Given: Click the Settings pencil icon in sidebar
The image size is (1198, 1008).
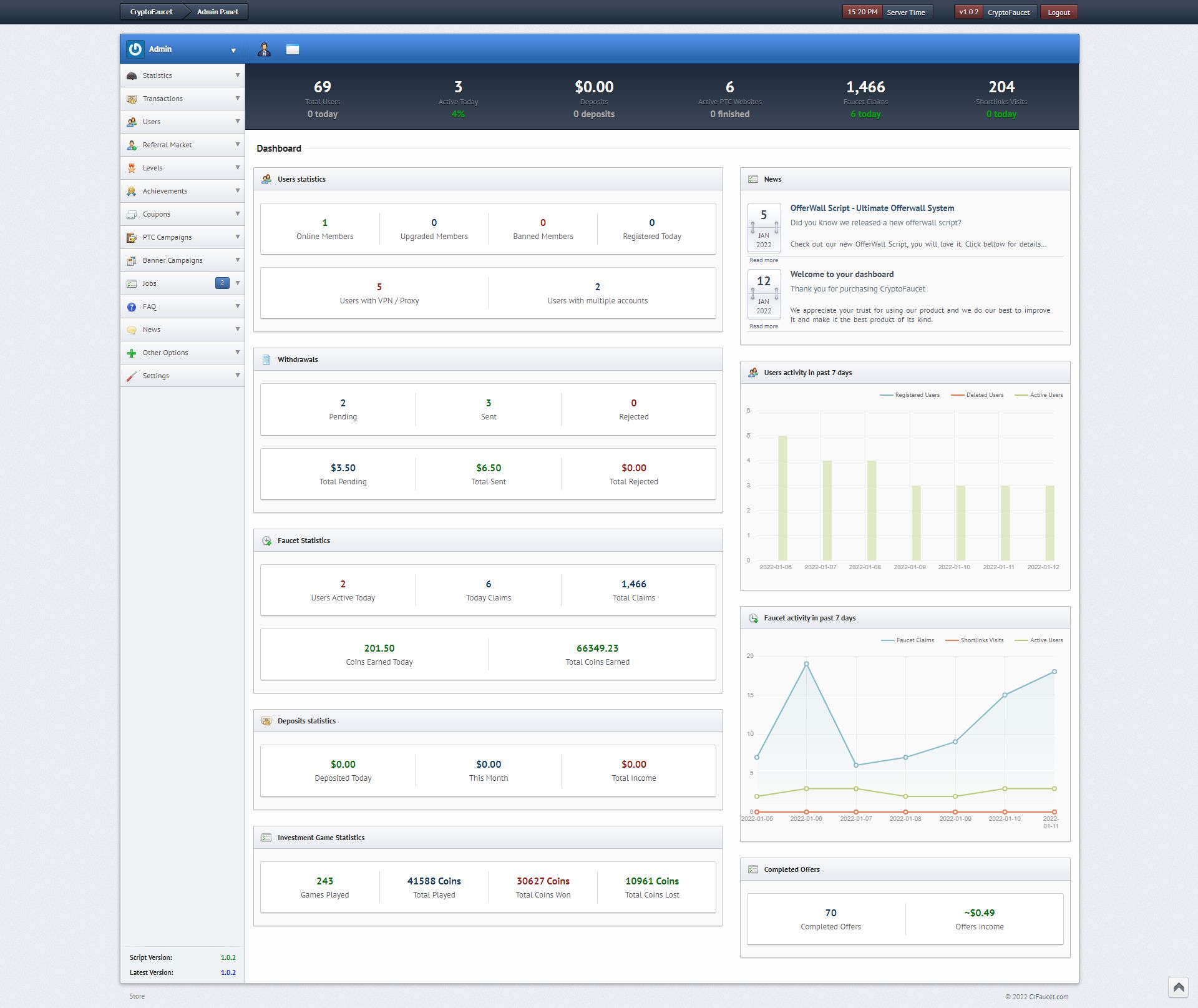Looking at the screenshot, I should [x=132, y=376].
